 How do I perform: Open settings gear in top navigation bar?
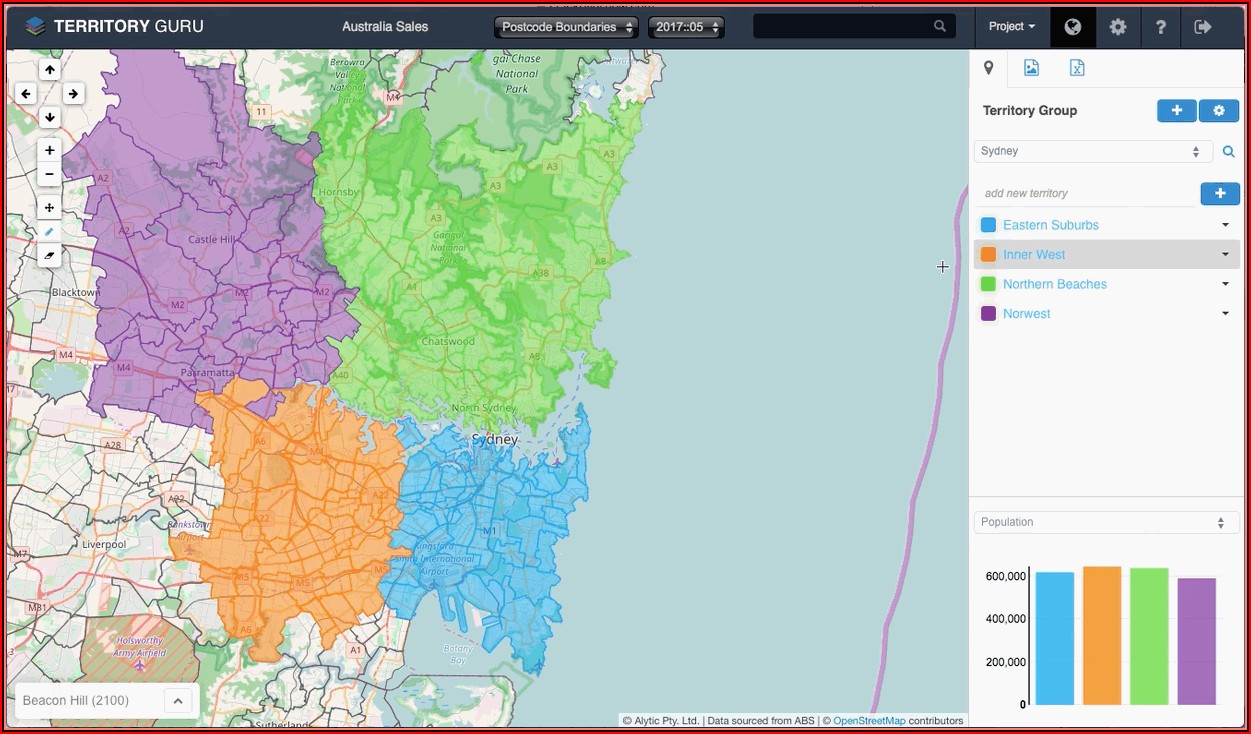click(x=1118, y=27)
